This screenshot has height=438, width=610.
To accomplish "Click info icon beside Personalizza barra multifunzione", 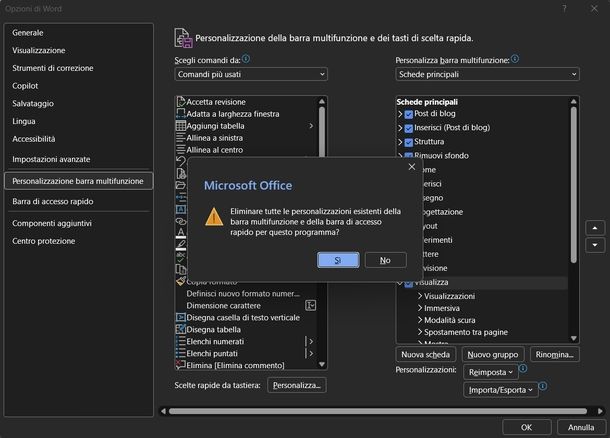I will point(515,59).
